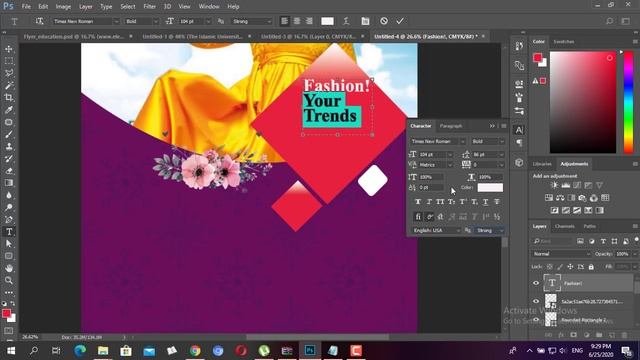Hide the Fashion! text layer
This screenshot has height=360, width=640.
pyautogui.click(x=536, y=283)
